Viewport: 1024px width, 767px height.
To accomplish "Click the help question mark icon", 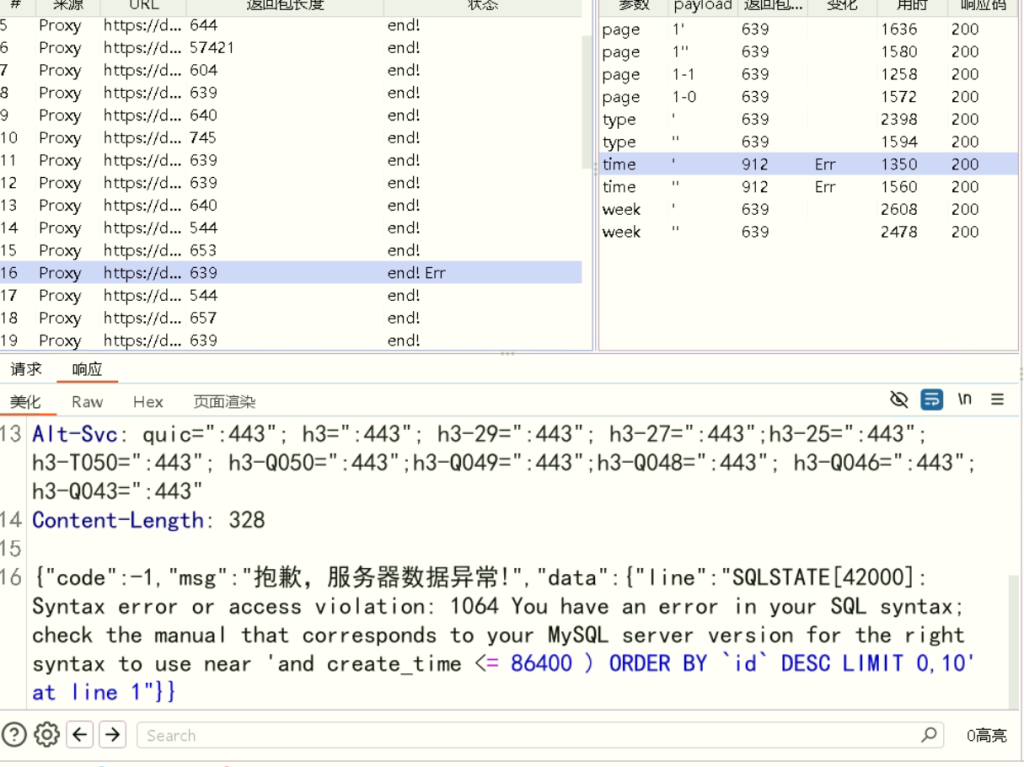I will (x=14, y=735).
